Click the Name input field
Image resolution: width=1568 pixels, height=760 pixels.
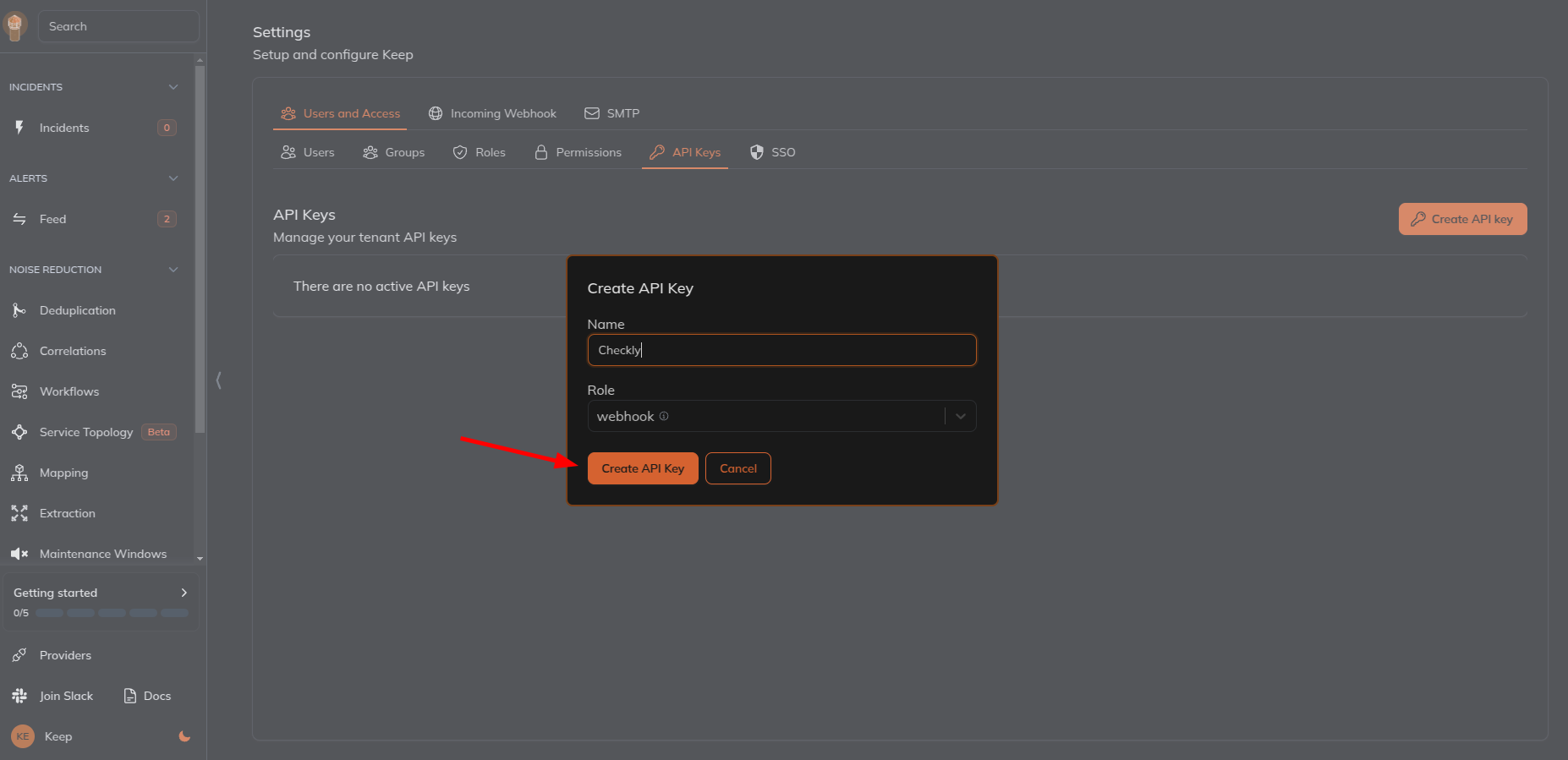click(782, 350)
